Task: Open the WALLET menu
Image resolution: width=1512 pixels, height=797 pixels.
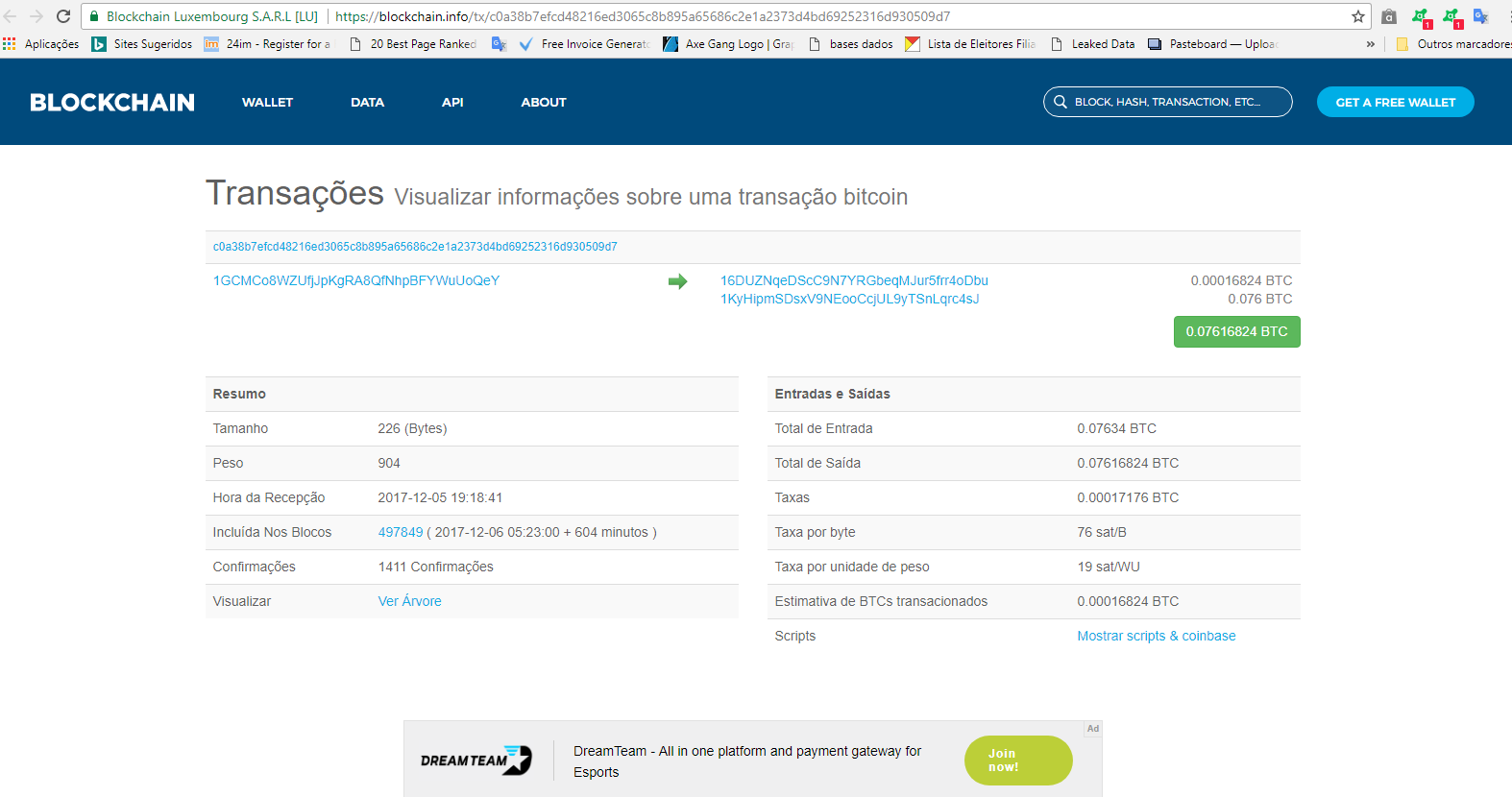Action: coord(267,102)
